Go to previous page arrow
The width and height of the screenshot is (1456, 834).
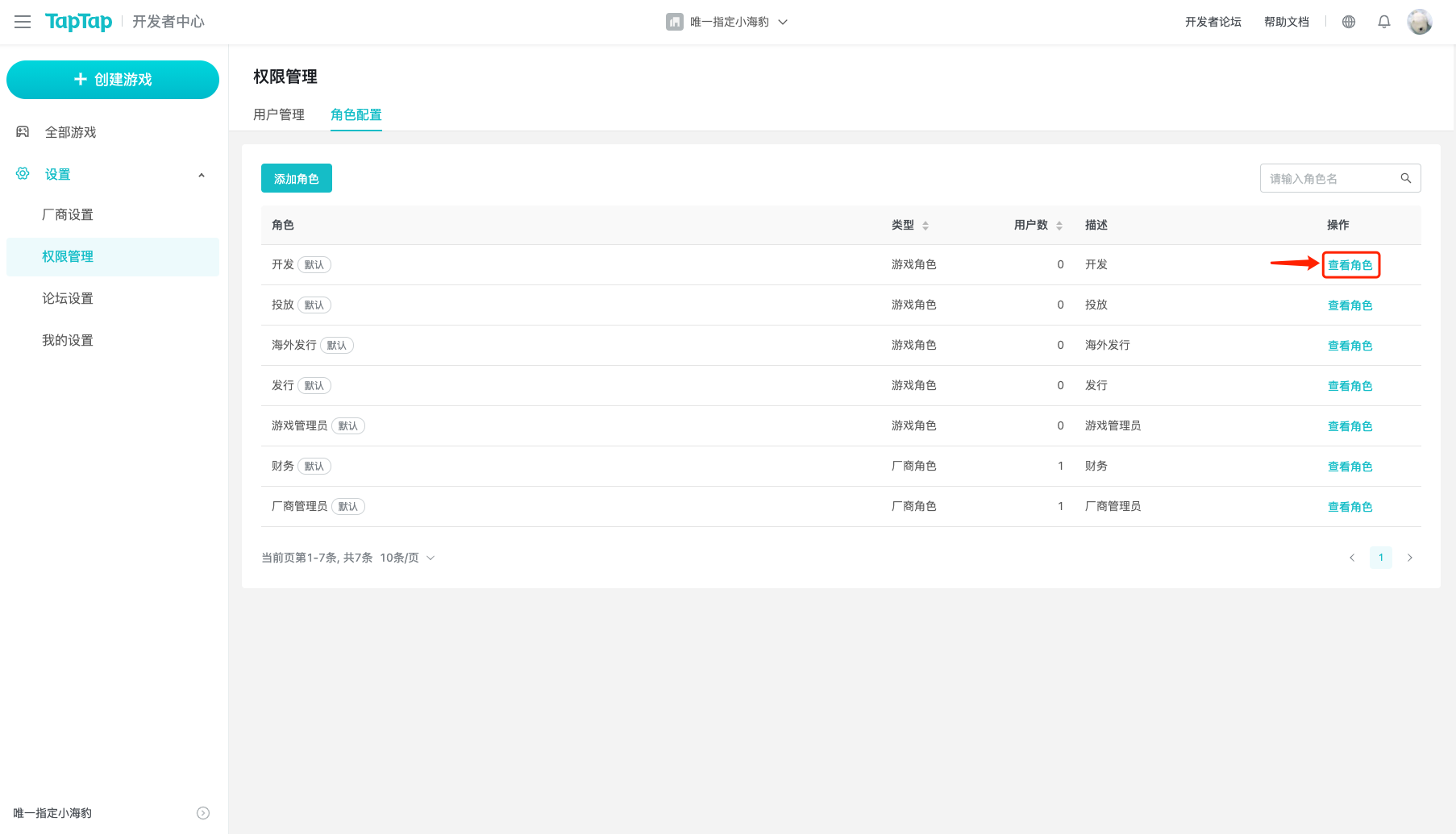[x=1352, y=558]
